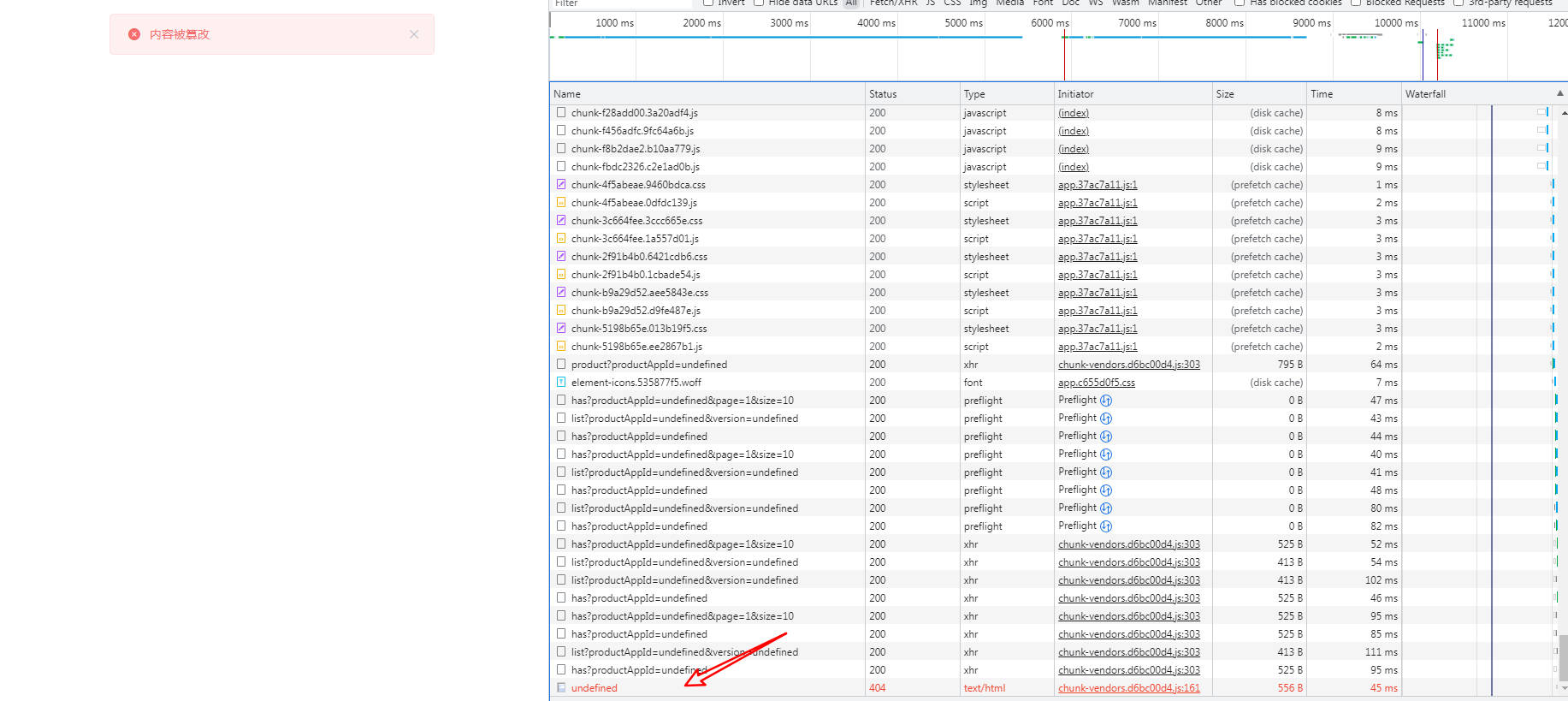Screen dimensions: 1568x701
Task: Select the All request type filter
Action: pyautogui.click(x=851, y=3)
